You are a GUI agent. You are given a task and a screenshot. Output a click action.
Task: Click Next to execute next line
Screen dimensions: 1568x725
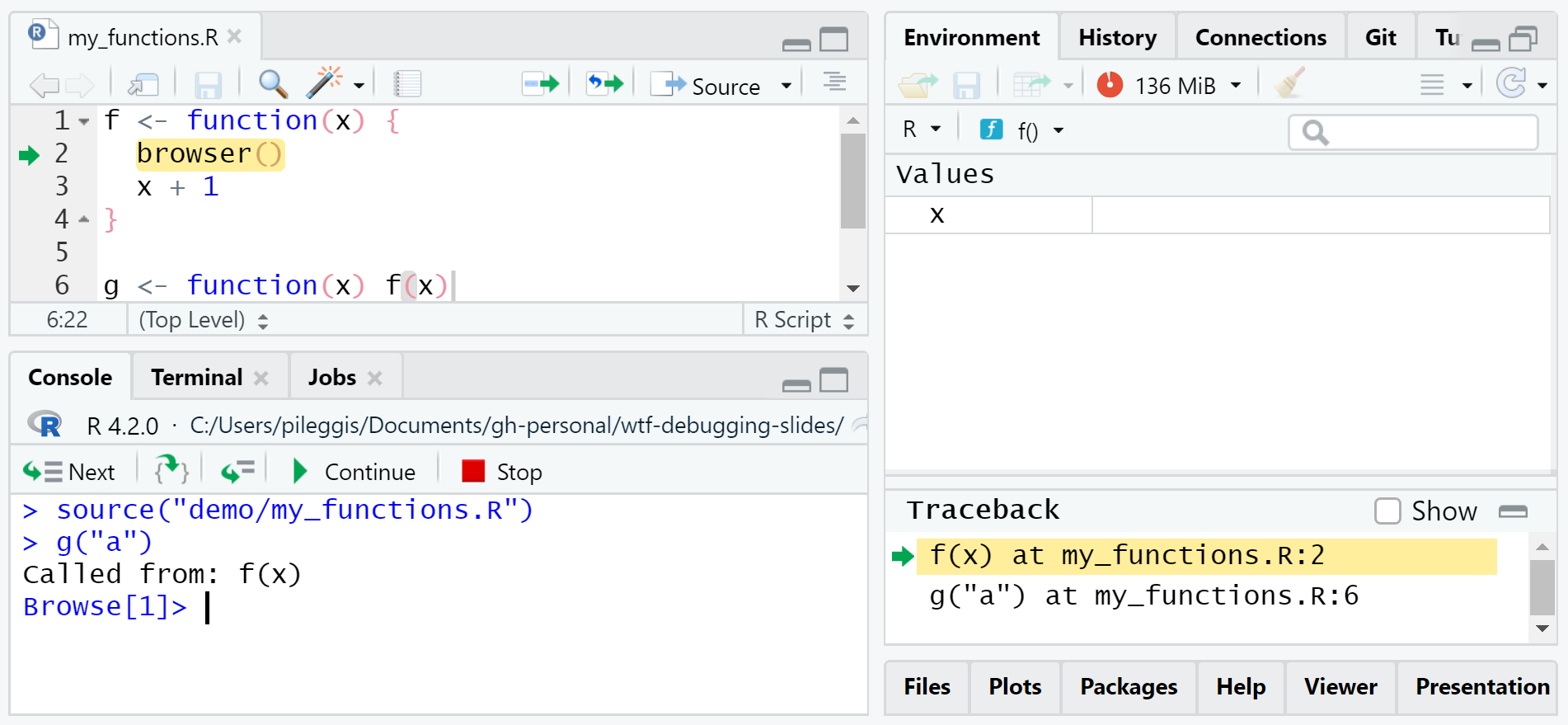click(69, 472)
